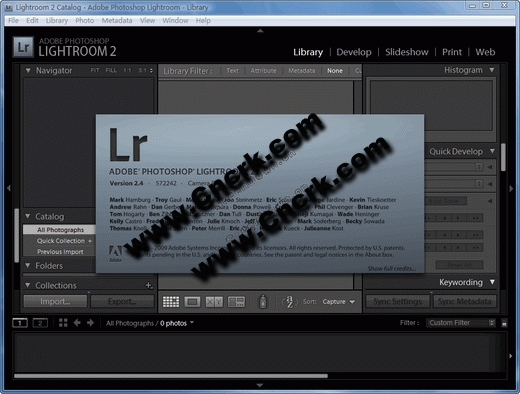Switch to Loupe view icon in toolbar

[192, 302]
